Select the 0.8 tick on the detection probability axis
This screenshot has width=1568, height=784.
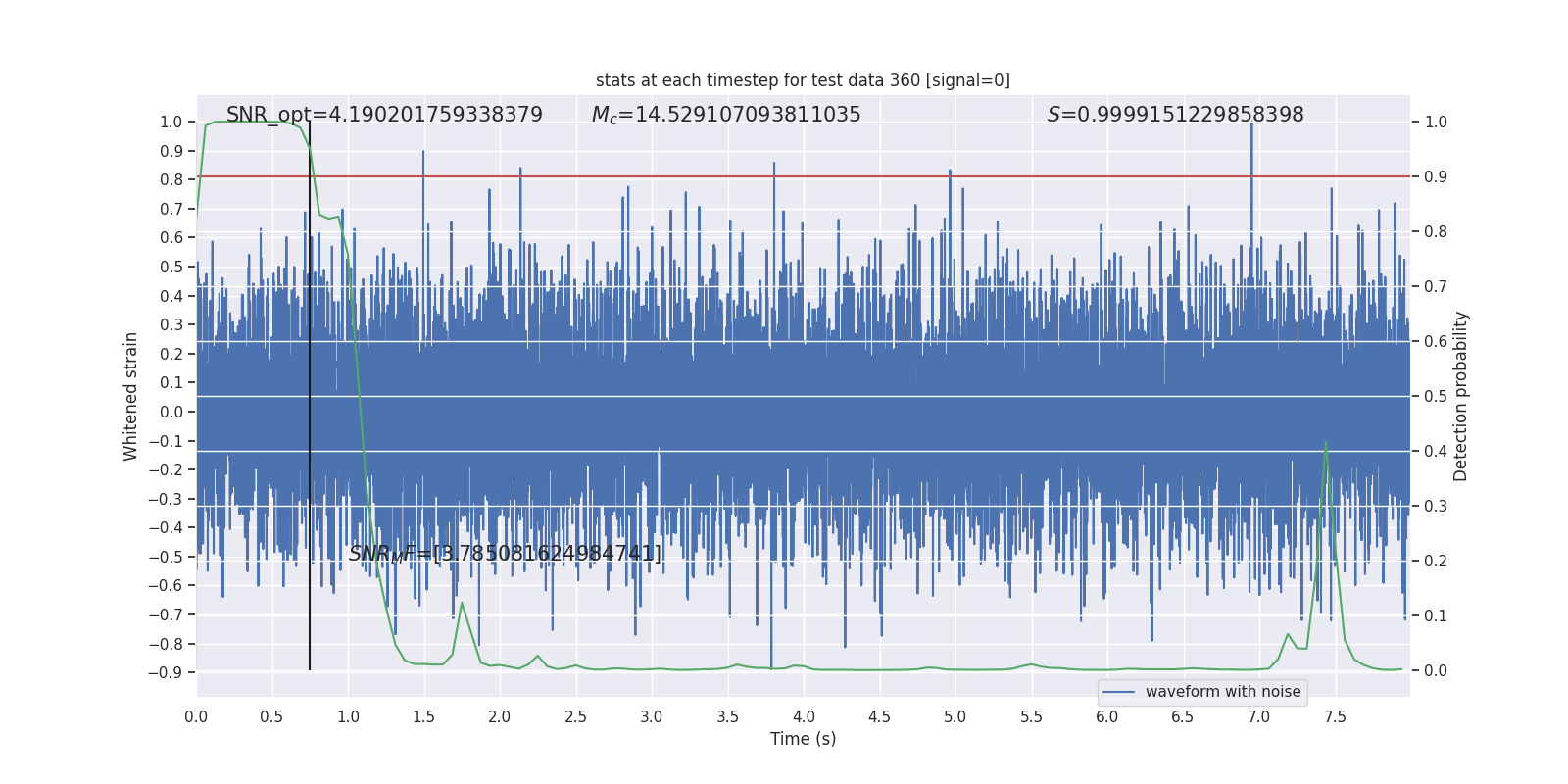(x=1436, y=232)
